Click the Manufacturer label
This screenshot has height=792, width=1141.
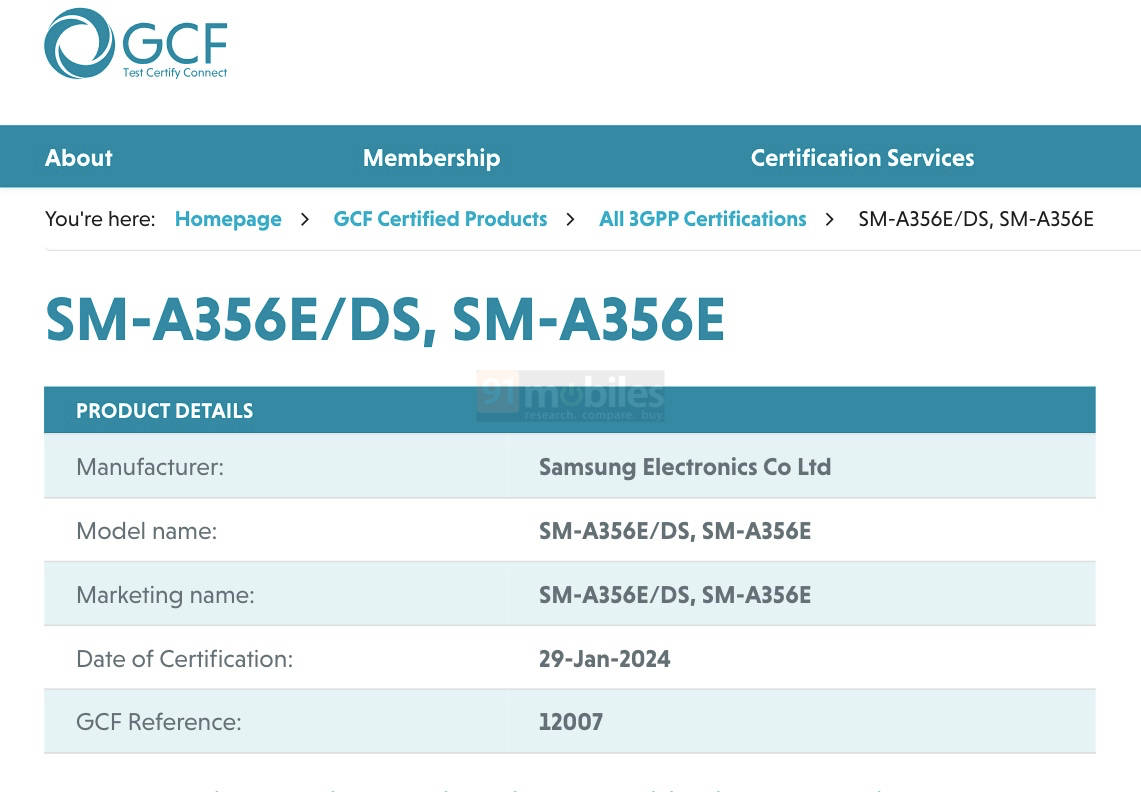point(150,467)
